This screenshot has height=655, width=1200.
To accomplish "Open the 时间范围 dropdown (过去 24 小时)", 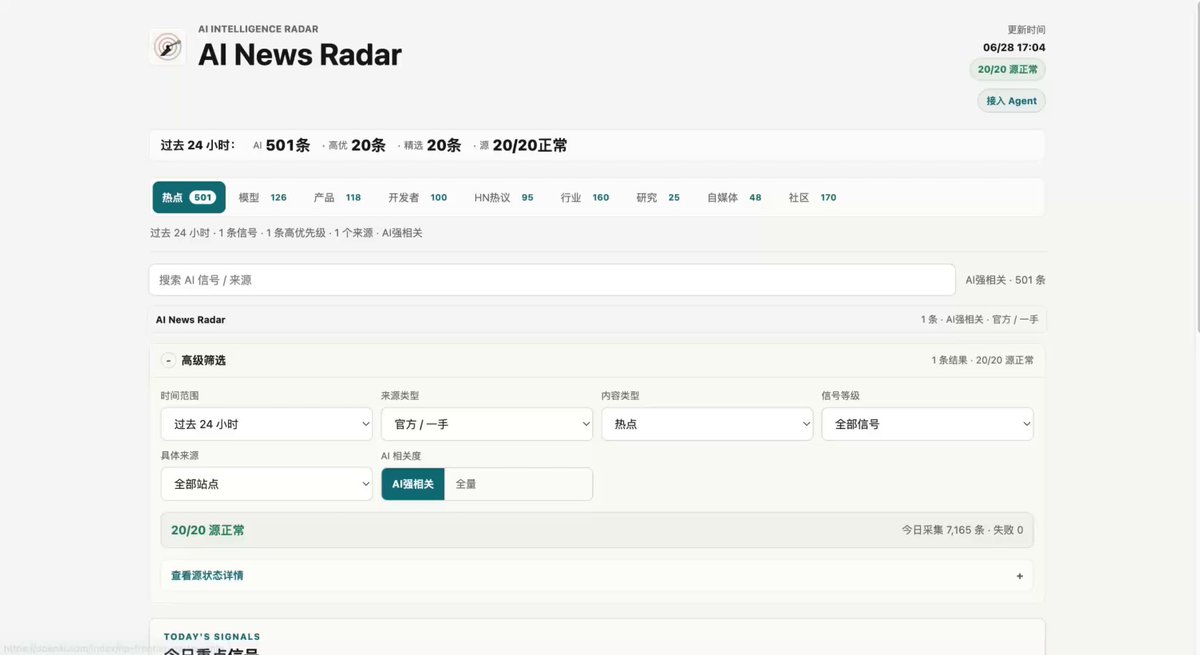I will [267, 424].
